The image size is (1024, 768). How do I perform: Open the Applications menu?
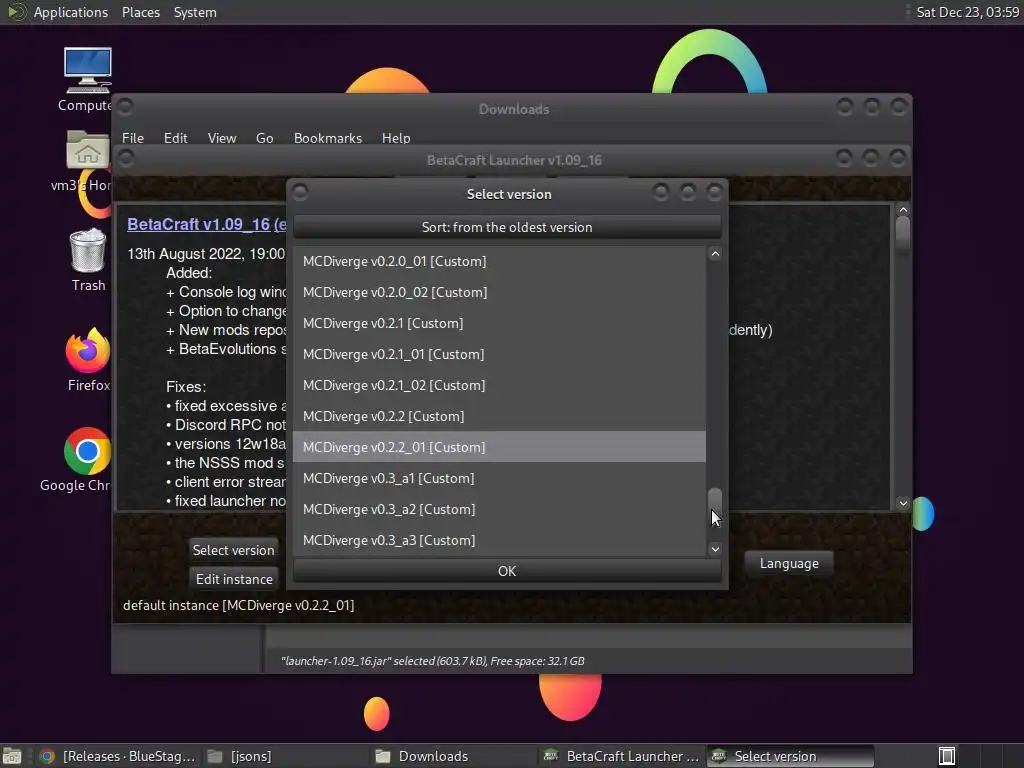[x=71, y=12]
